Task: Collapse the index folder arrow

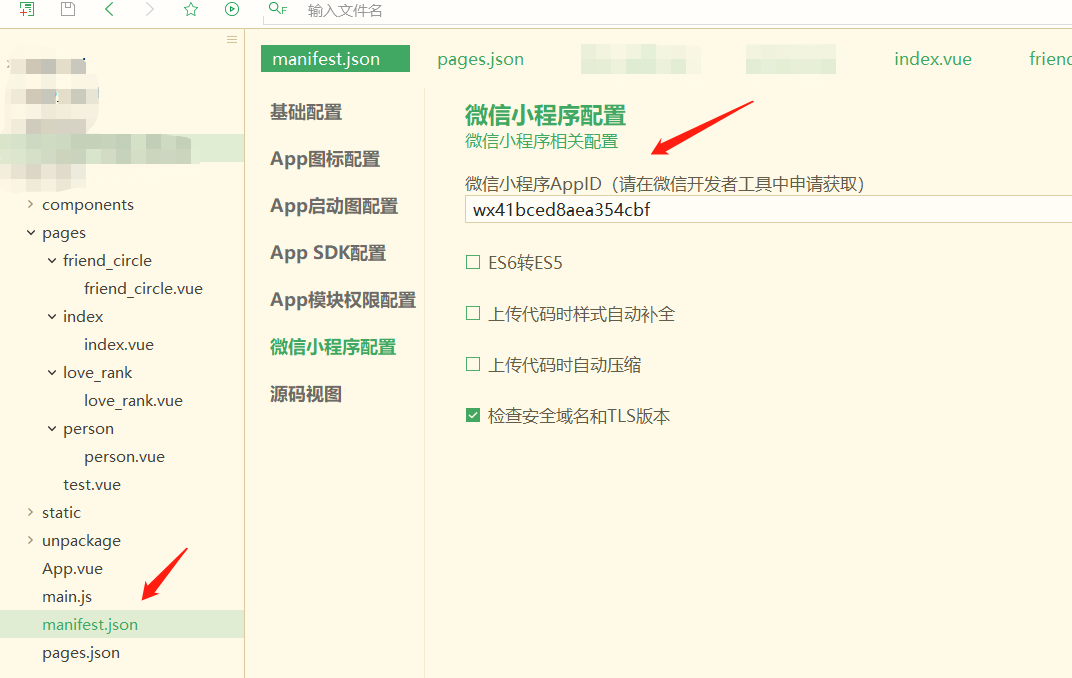Action: coord(51,316)
